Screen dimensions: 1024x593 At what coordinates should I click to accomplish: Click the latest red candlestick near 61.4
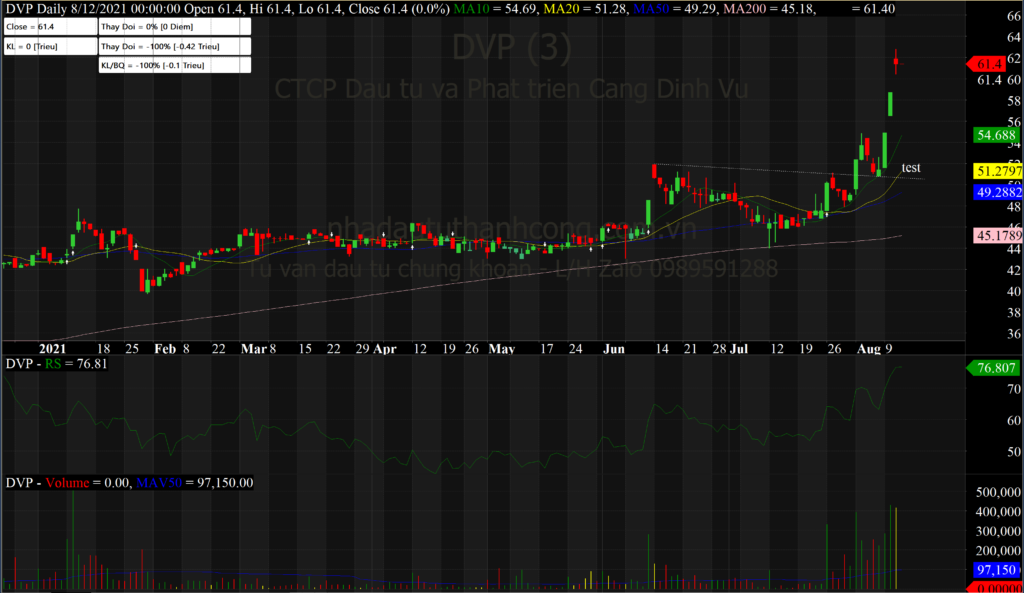click(x=897, y=63)
